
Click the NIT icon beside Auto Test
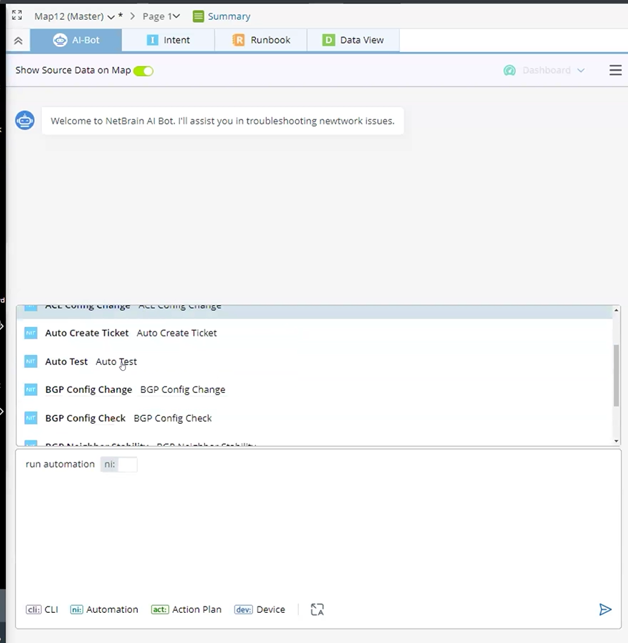[31, 361]
